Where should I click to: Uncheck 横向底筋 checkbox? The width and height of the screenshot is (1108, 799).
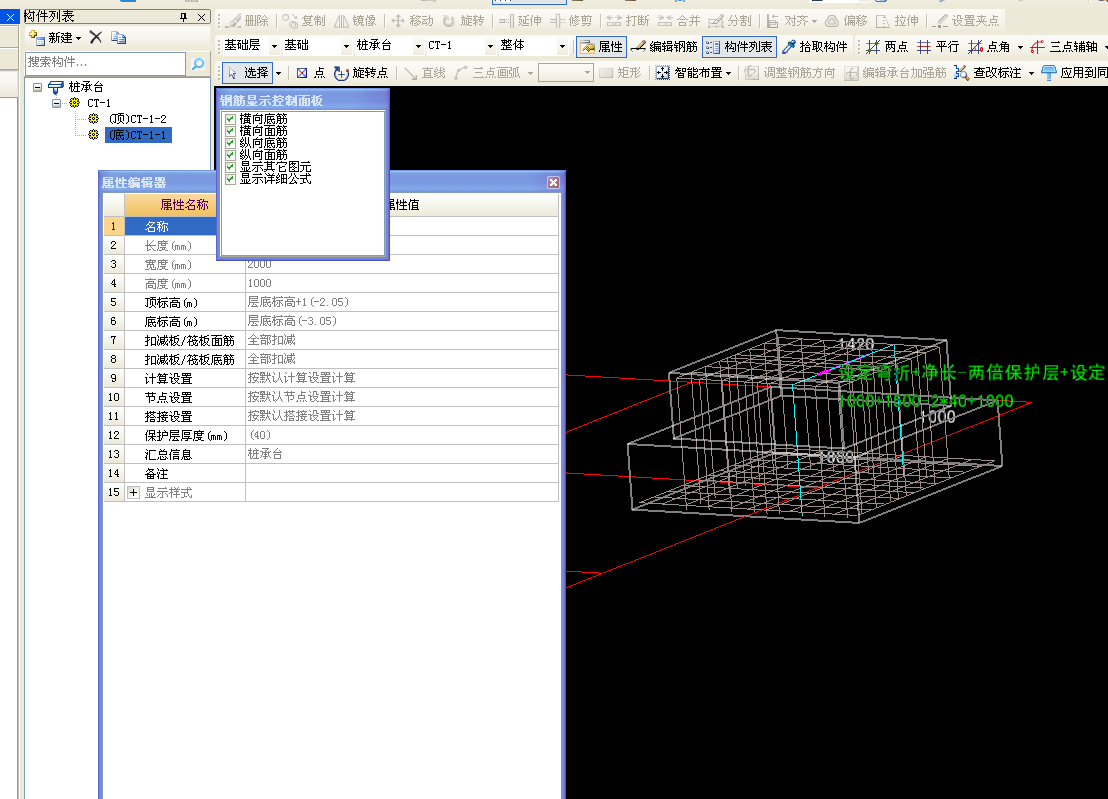(230, 119)
